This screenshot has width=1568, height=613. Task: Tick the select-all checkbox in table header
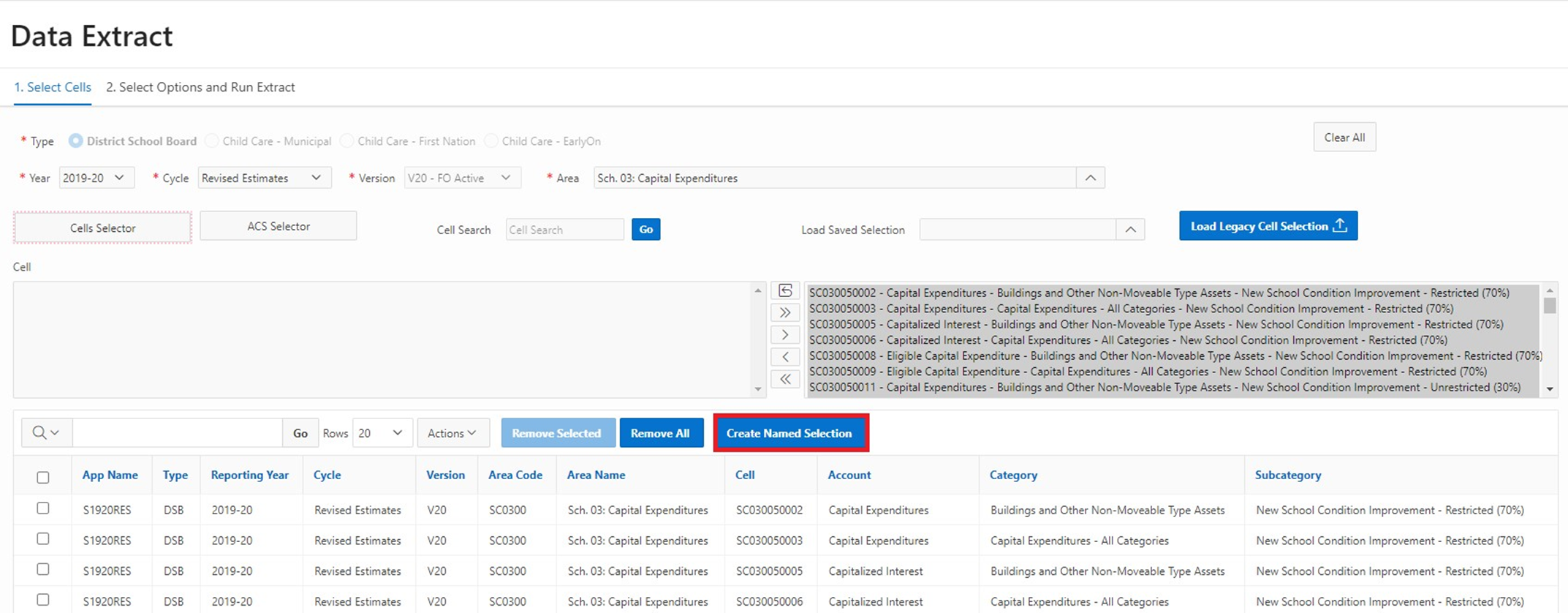point(43,477)
